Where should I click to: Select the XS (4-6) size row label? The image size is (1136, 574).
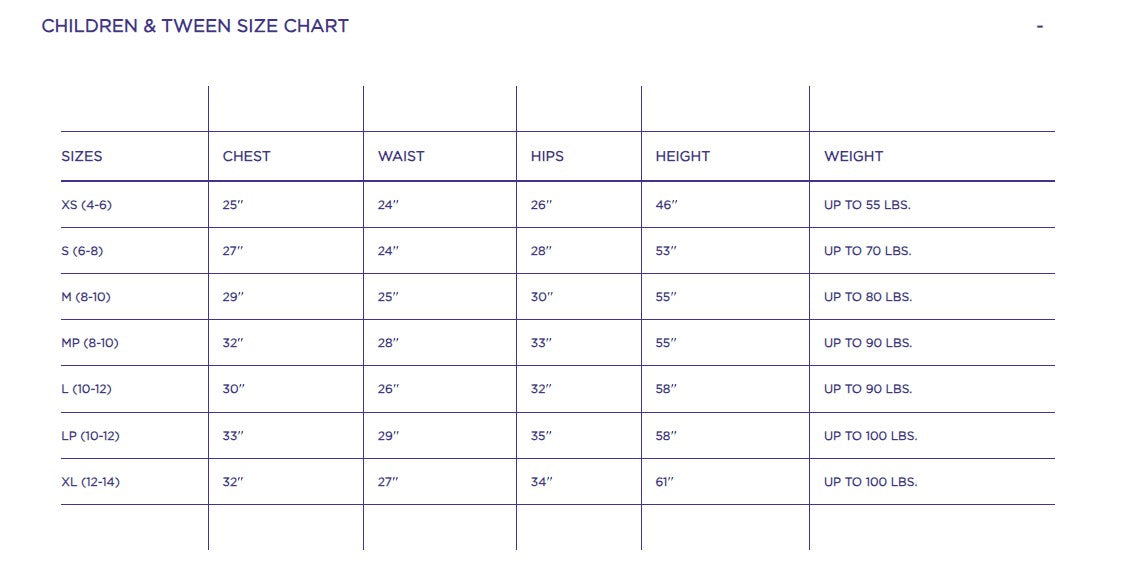pyautogui.click(x=86, y=205)
